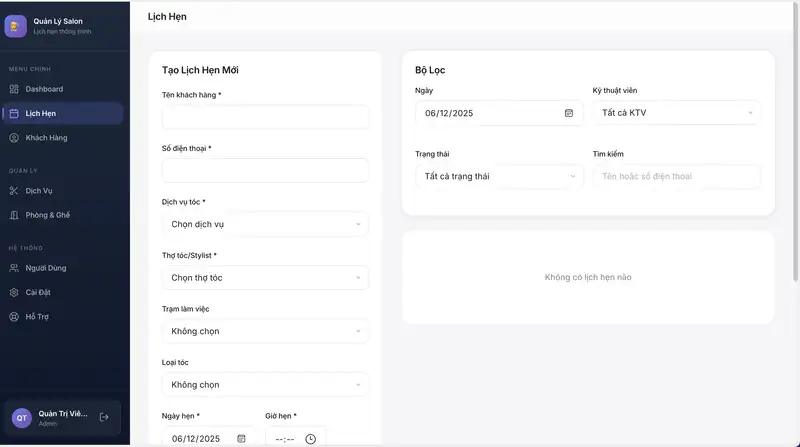The height and width of the screenshot is (447, 800).
Task: Open the clock icon in Giờ hẹn field
Action: point(310,438)
